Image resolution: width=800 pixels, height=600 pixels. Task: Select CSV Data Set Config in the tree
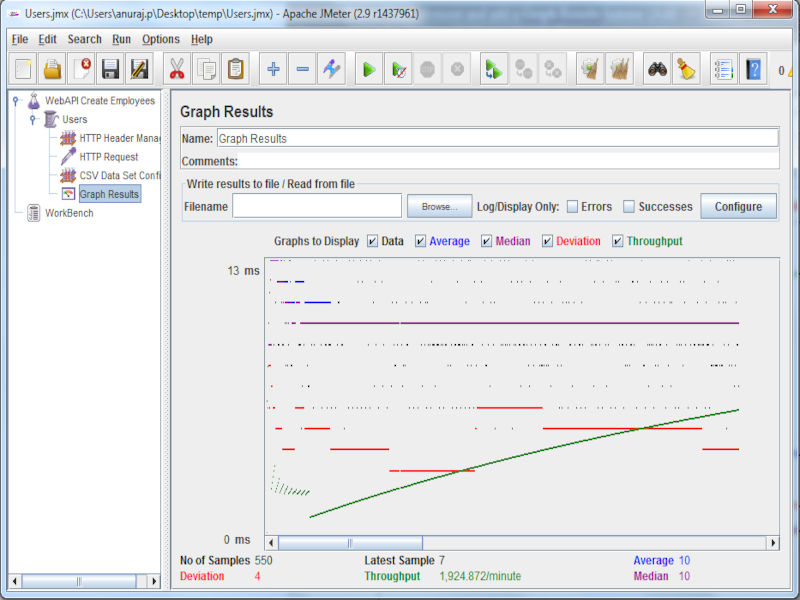(x=119, y=176)
